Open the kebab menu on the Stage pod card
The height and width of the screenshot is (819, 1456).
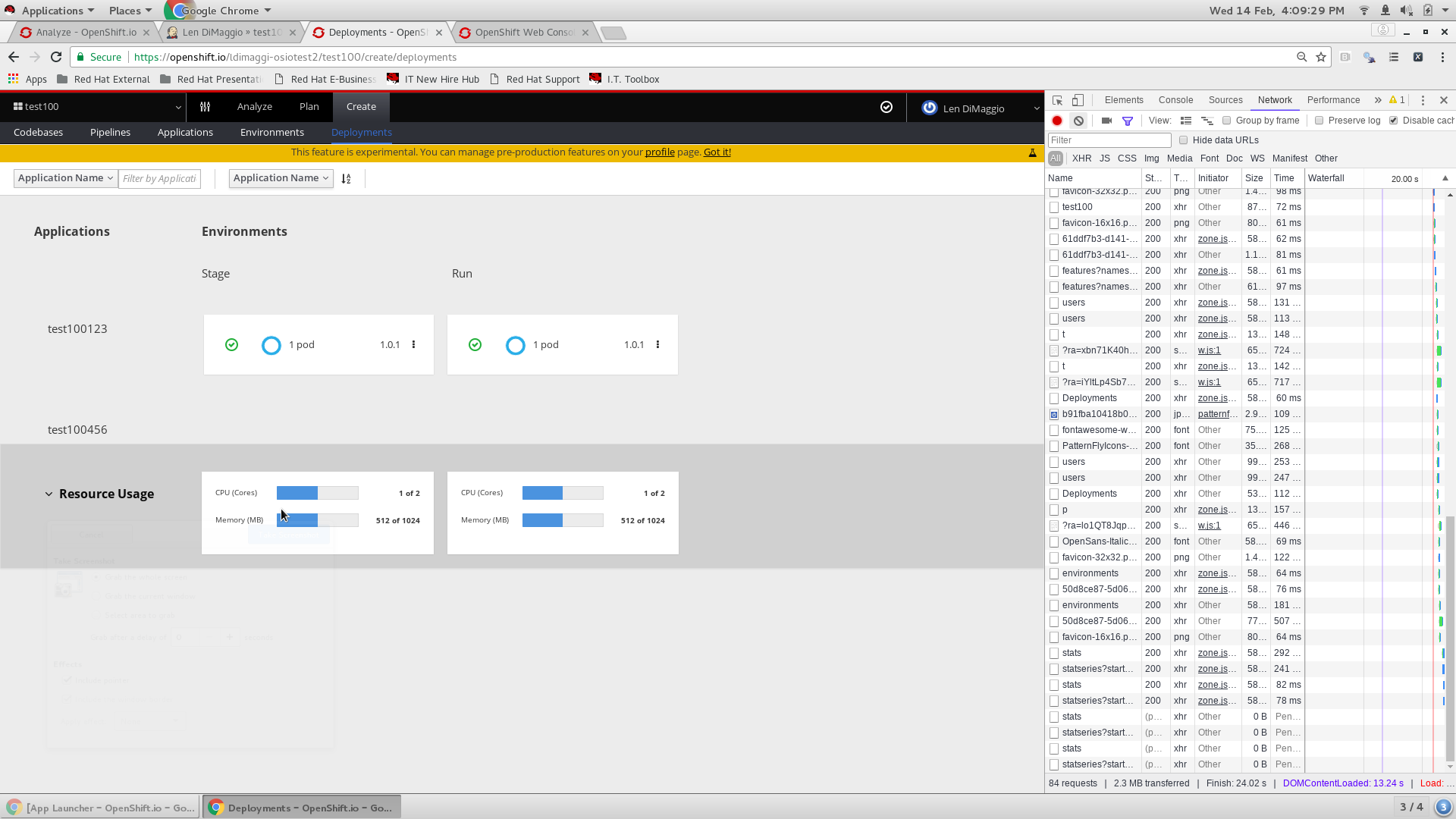(x=413, y=344)
